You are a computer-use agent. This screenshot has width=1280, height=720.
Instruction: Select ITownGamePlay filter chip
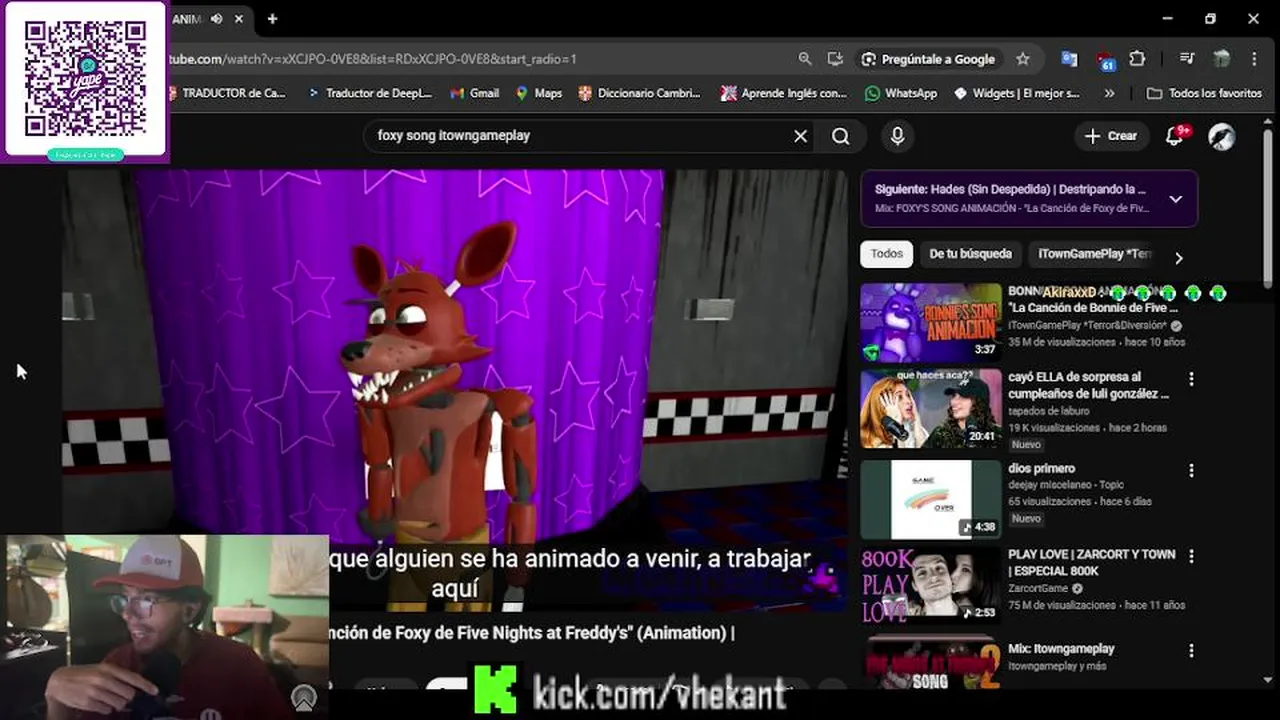click(x=1094, y=254)
